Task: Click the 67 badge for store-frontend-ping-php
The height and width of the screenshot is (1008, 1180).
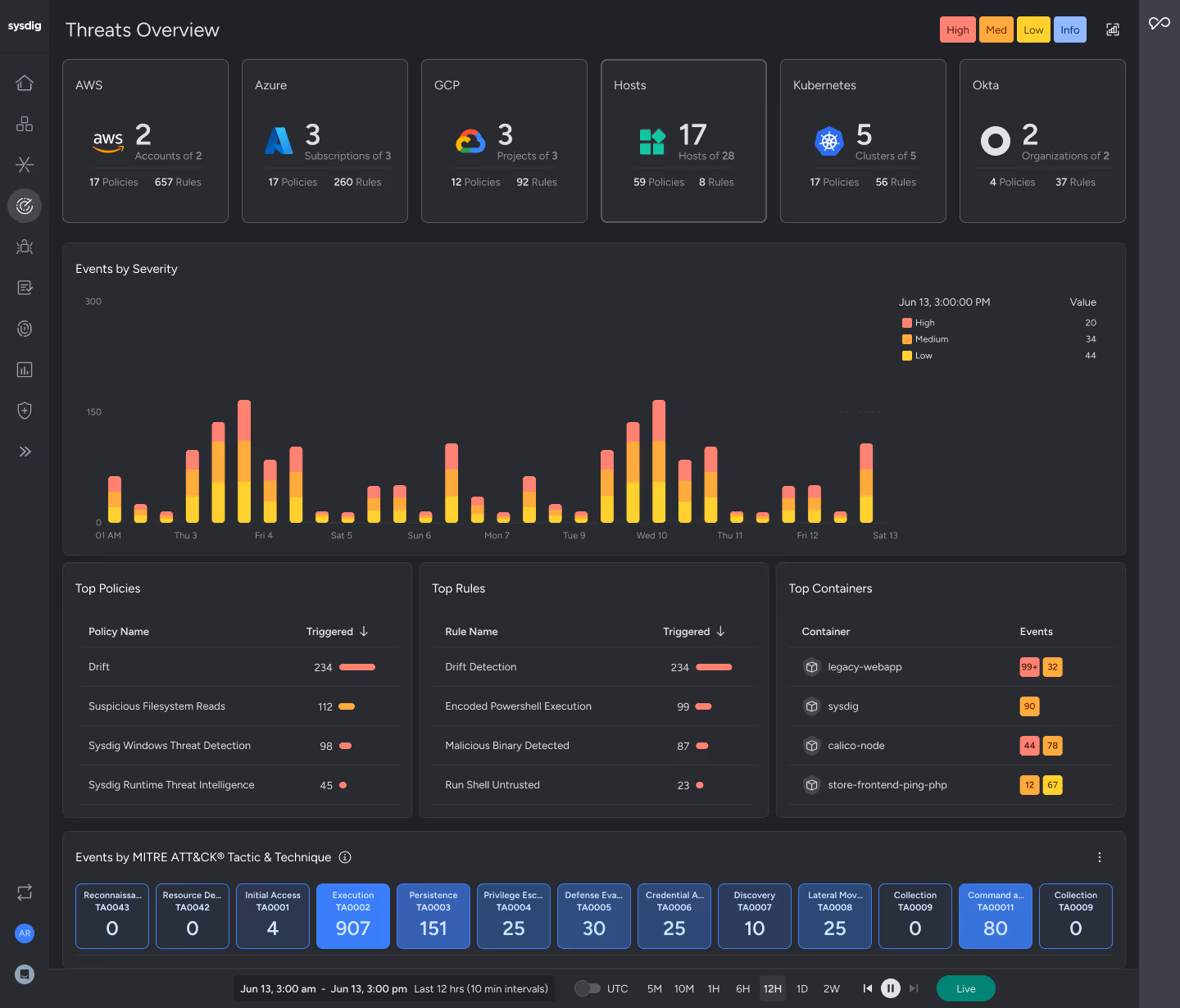Action: (1052, 785)
